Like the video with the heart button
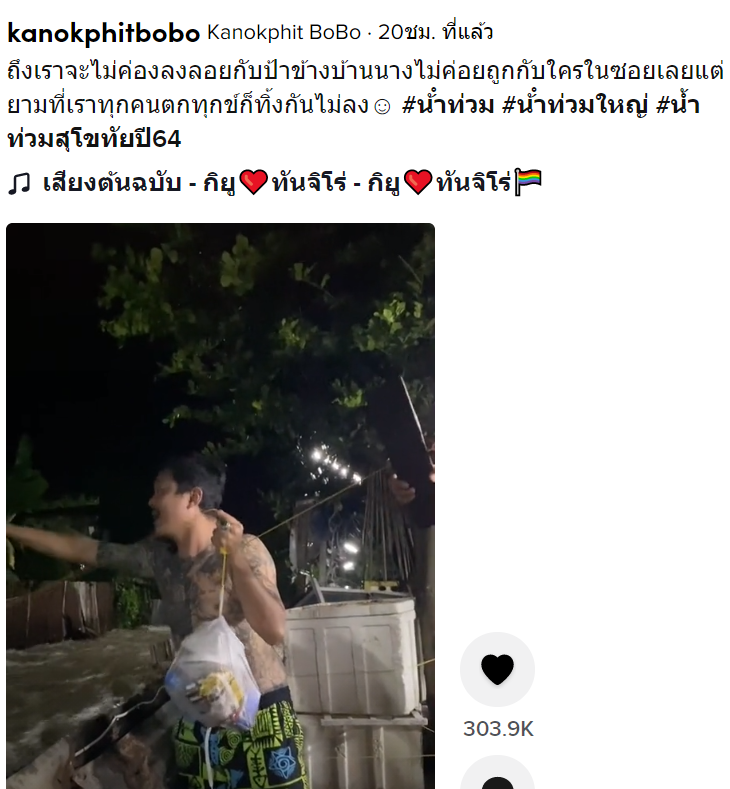Screen dimensions: 730x789 coord(498,669)
